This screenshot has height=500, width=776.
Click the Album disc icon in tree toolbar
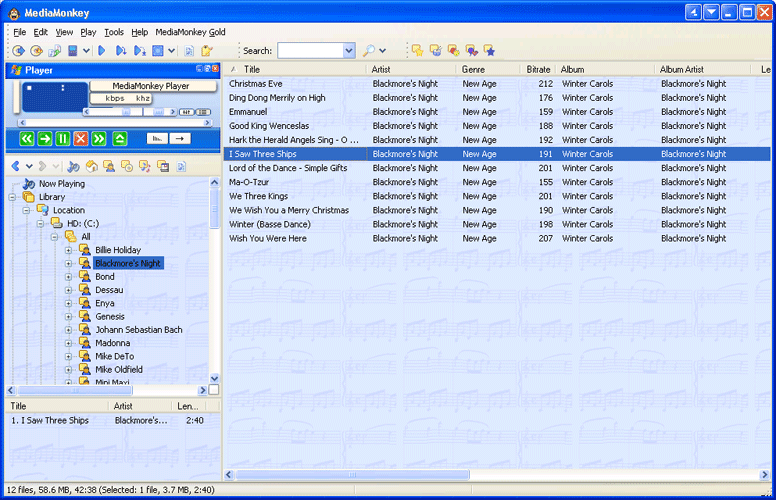(127, 166)
